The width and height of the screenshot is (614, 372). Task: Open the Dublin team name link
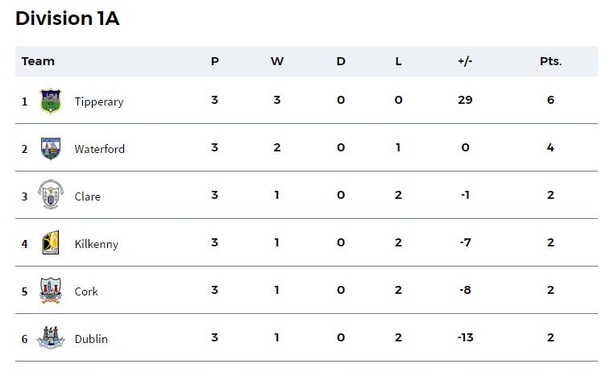(91, 339)
